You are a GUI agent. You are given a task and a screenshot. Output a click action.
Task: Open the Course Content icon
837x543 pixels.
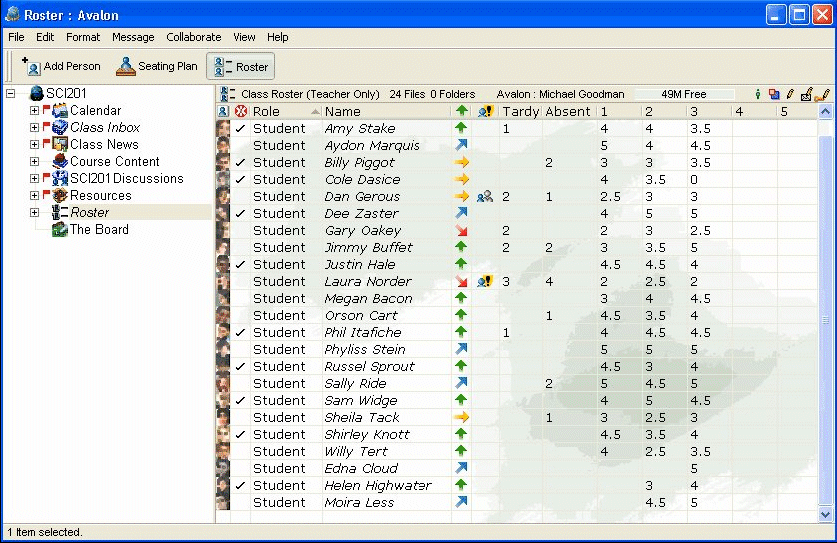coord(60,162)
